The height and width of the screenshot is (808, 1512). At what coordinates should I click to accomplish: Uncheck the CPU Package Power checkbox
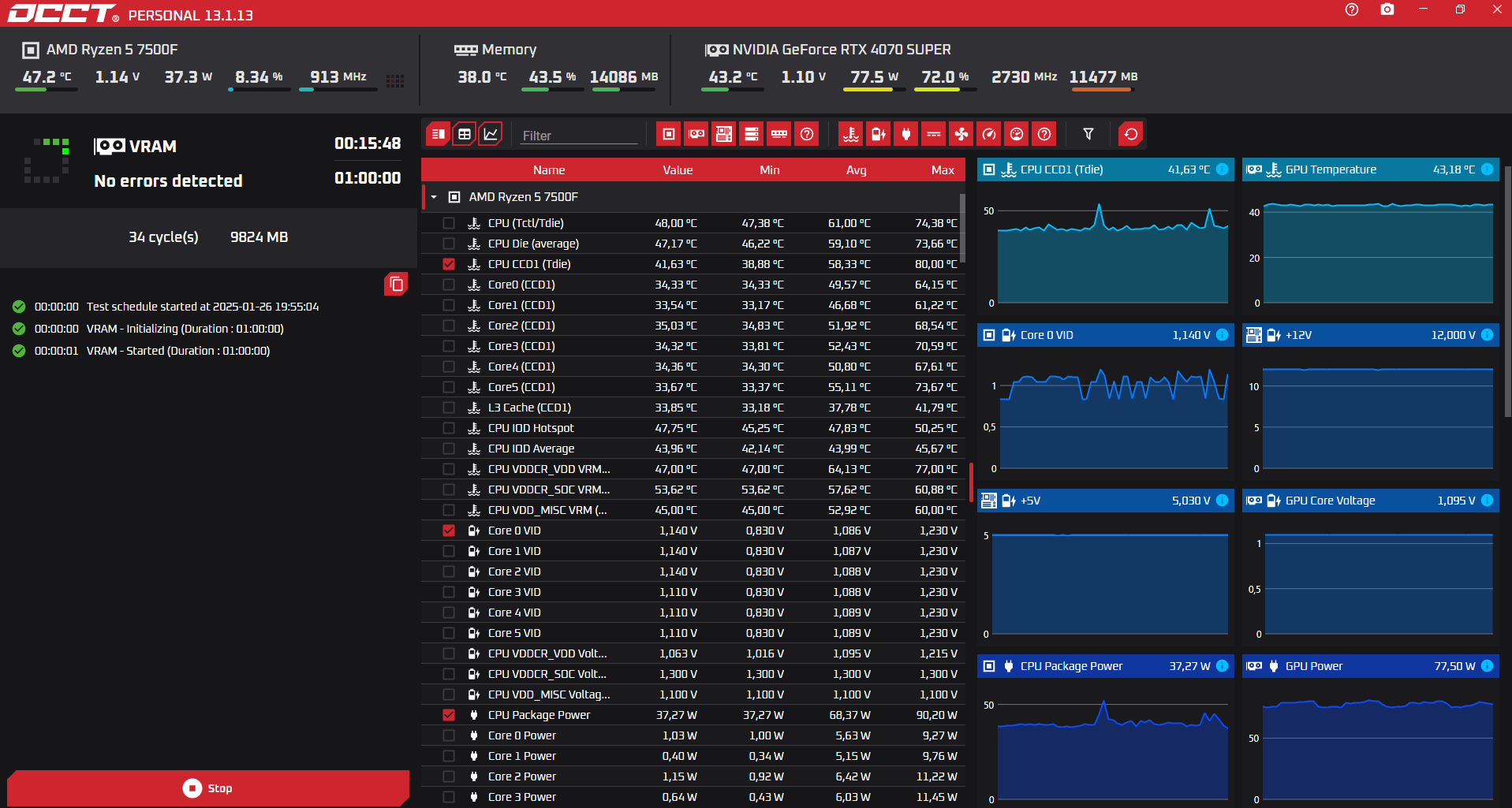tap(449, 715)
